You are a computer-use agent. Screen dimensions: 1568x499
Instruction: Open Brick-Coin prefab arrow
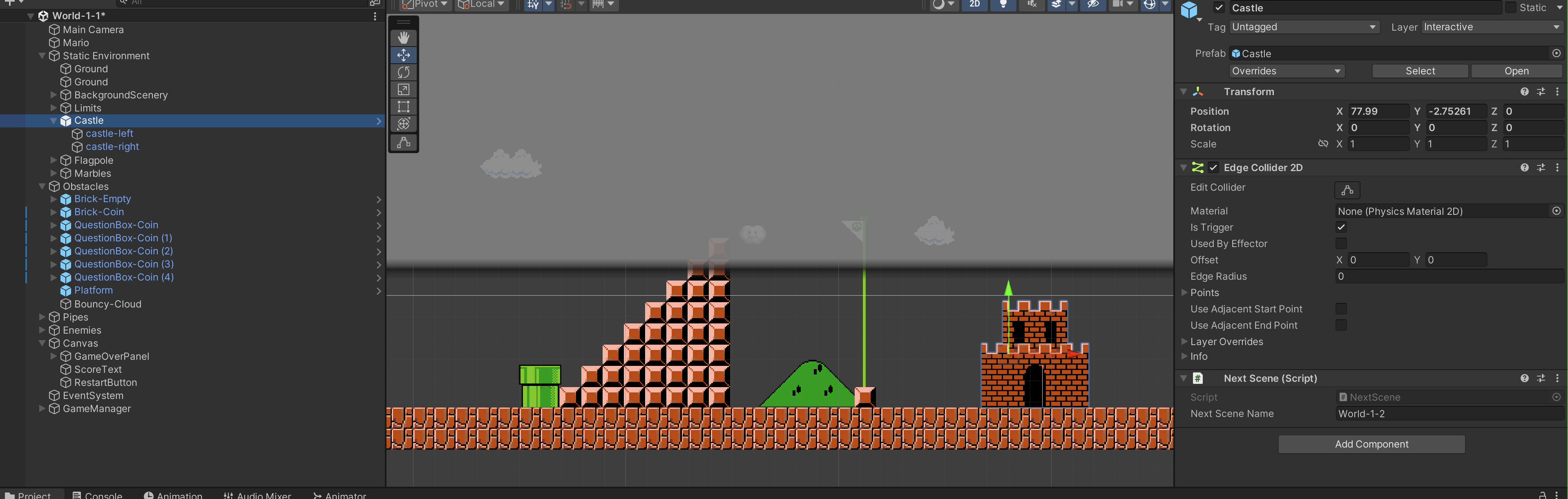click(x=379, y=213)
